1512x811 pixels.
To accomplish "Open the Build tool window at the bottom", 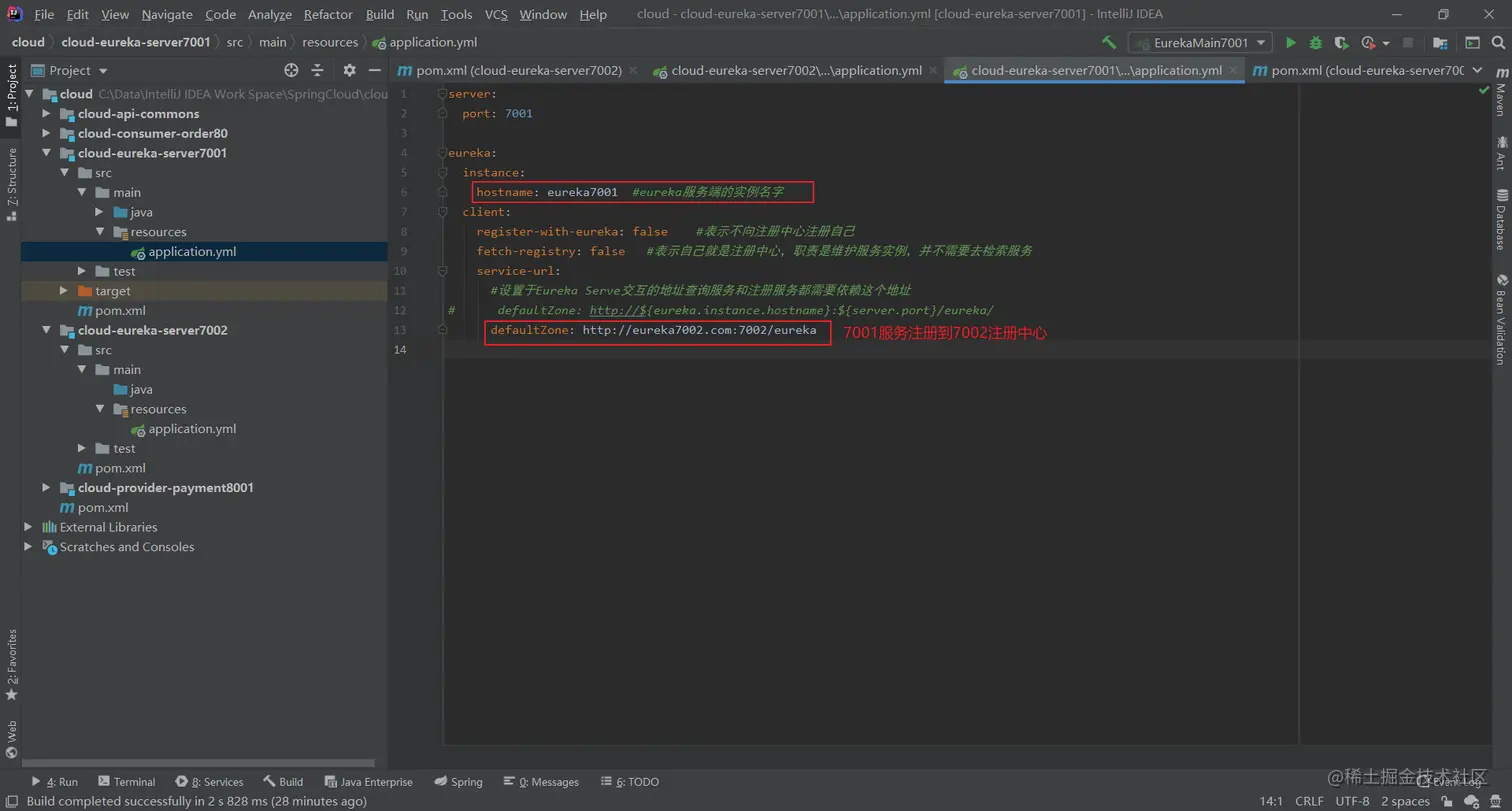I will 283,782.
